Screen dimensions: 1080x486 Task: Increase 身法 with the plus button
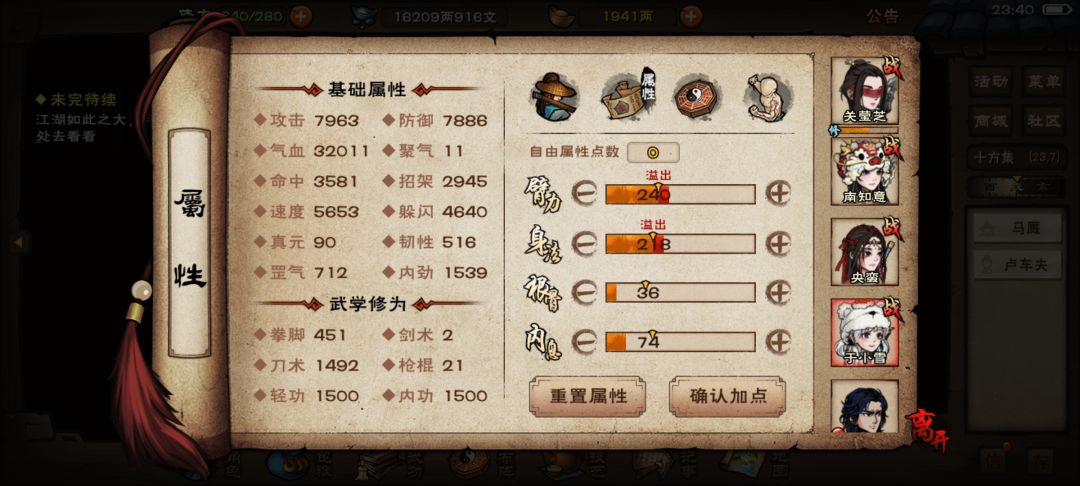click(778, 243)
